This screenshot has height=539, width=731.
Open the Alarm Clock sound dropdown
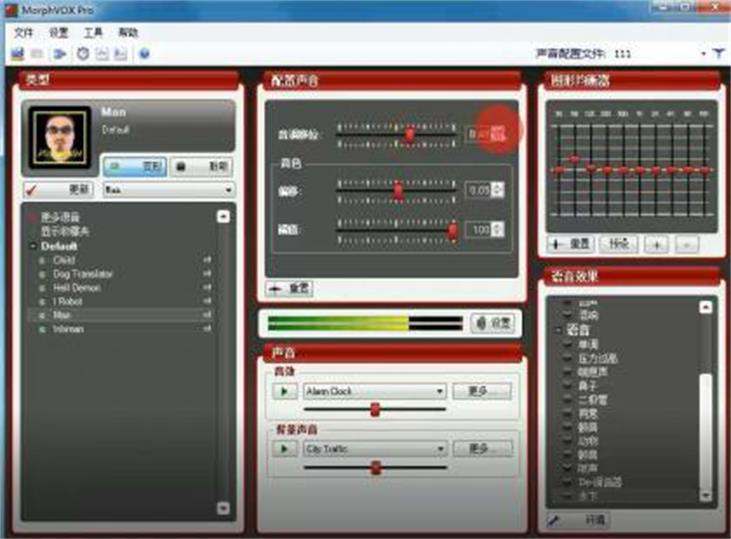click(375, 391)
